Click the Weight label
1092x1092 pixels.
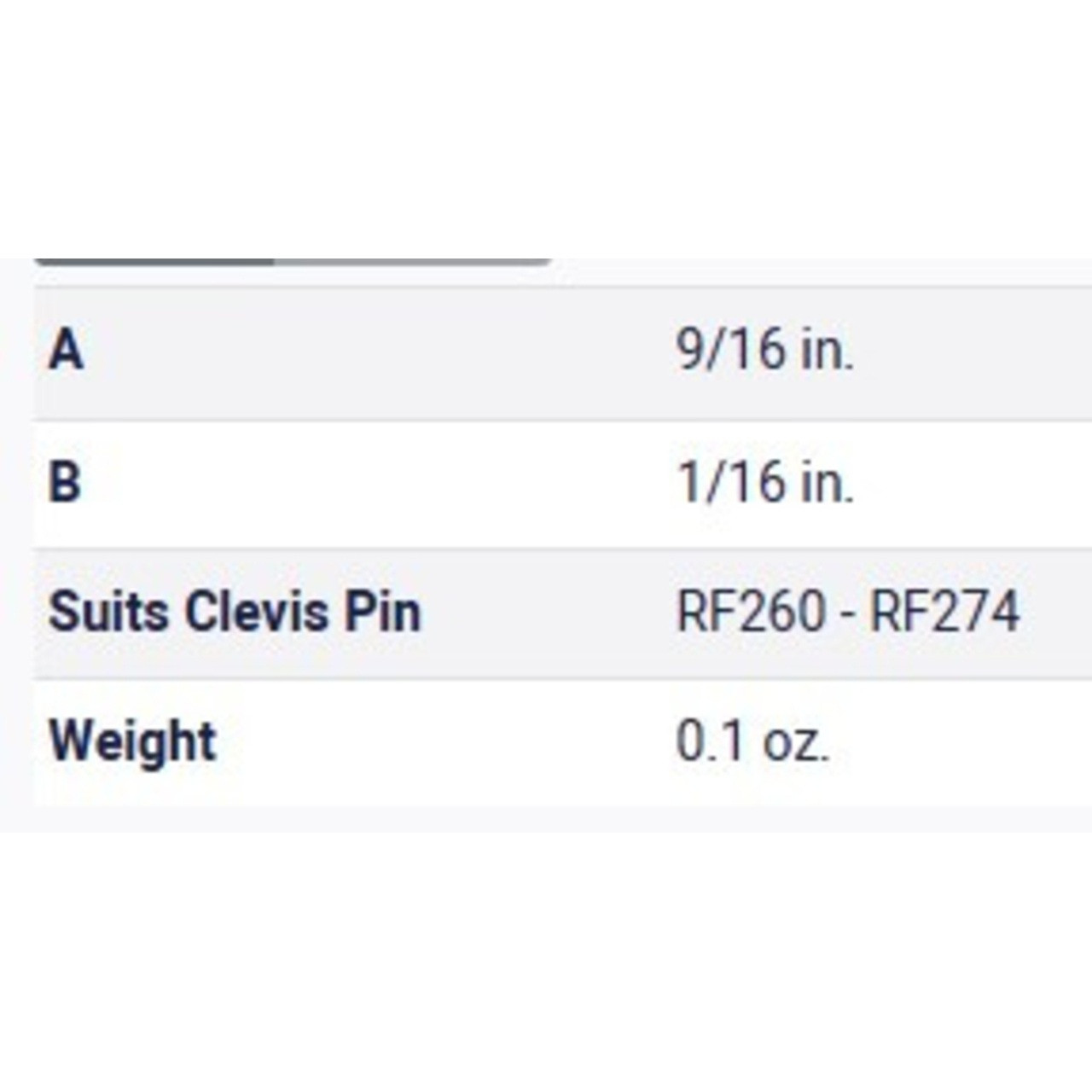pos(132,741)
